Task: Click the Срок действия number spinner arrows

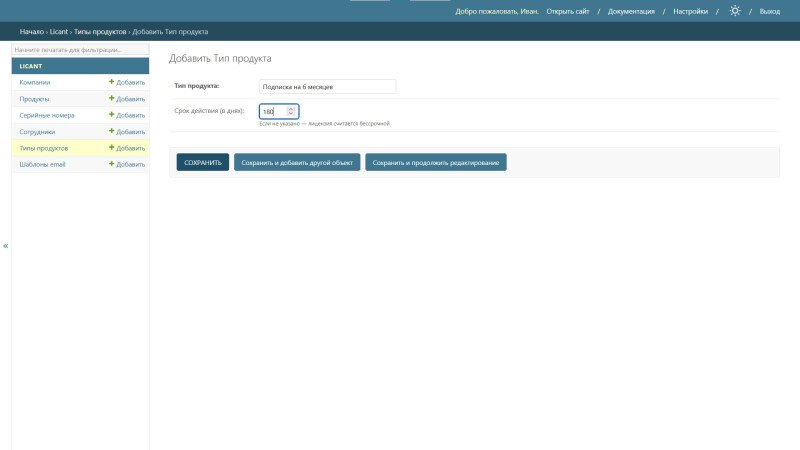Action: (x=291, y=111)
